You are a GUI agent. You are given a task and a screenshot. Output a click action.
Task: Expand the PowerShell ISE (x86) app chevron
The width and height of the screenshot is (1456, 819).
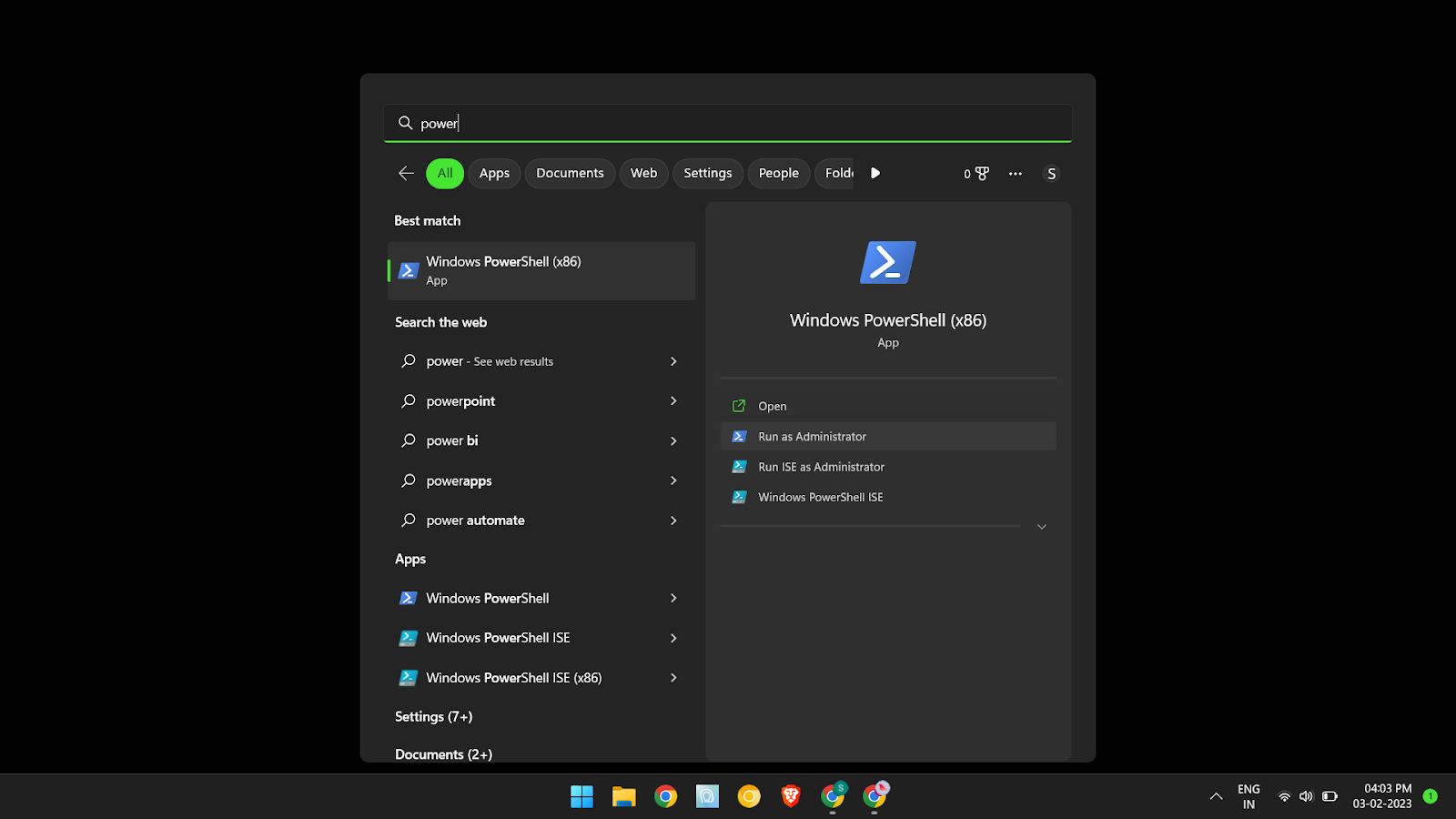[x=673, y=678]
